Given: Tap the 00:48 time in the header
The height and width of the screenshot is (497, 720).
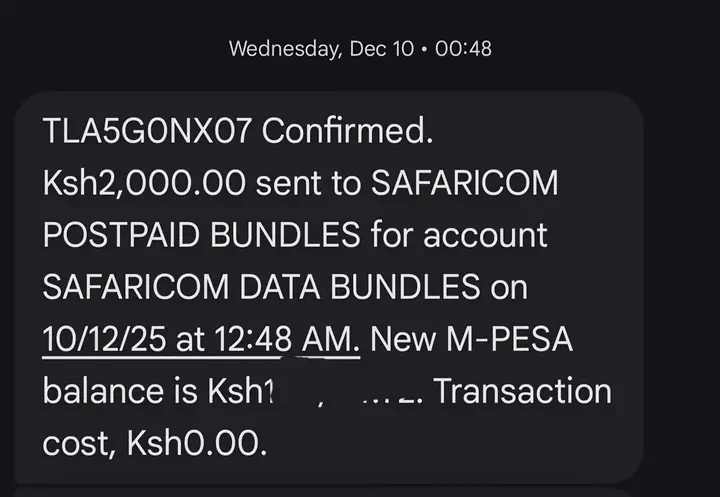Looking at the screenshot, I should click(464, 47).
